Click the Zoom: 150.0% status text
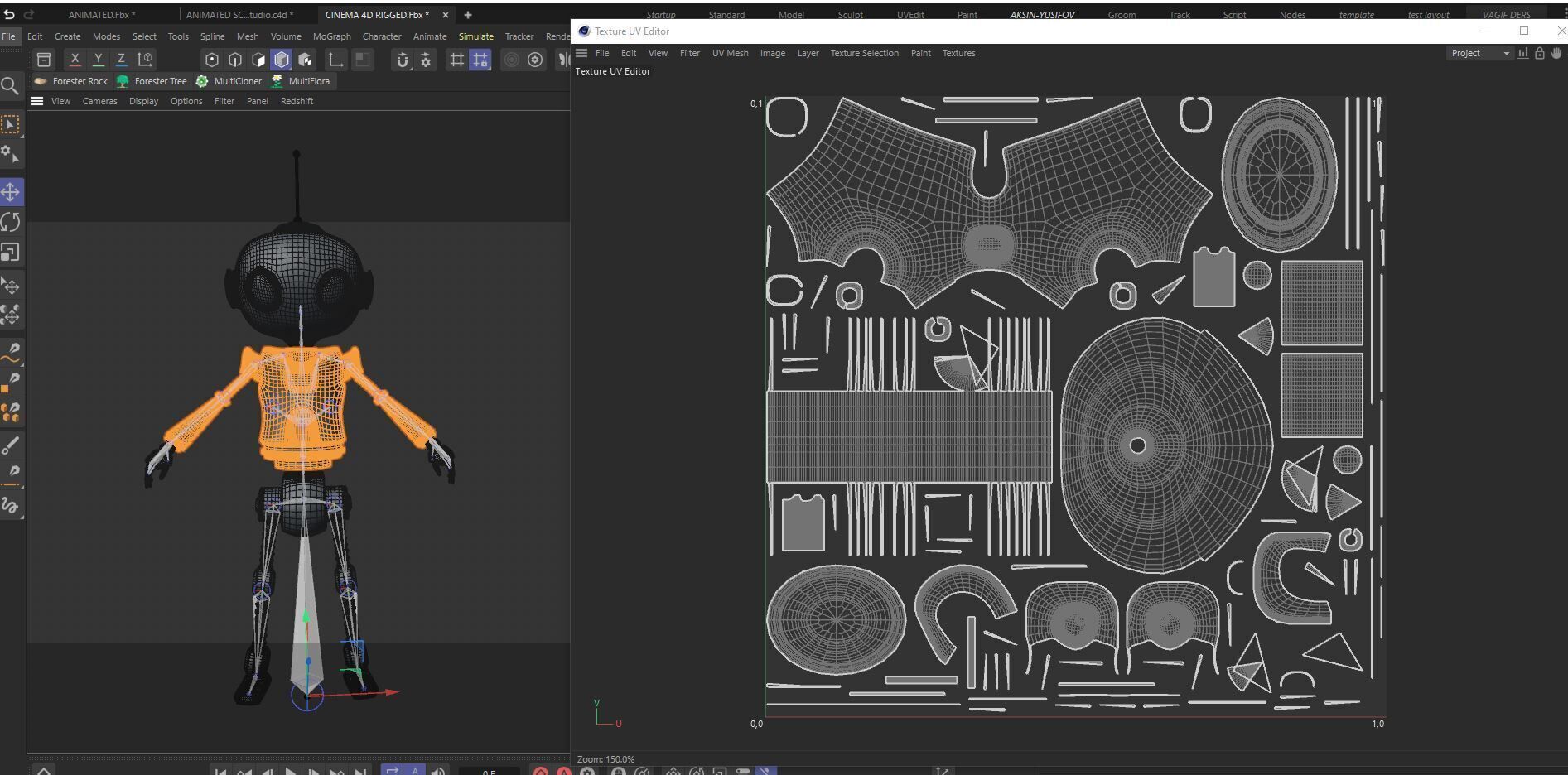 (605, 759)
